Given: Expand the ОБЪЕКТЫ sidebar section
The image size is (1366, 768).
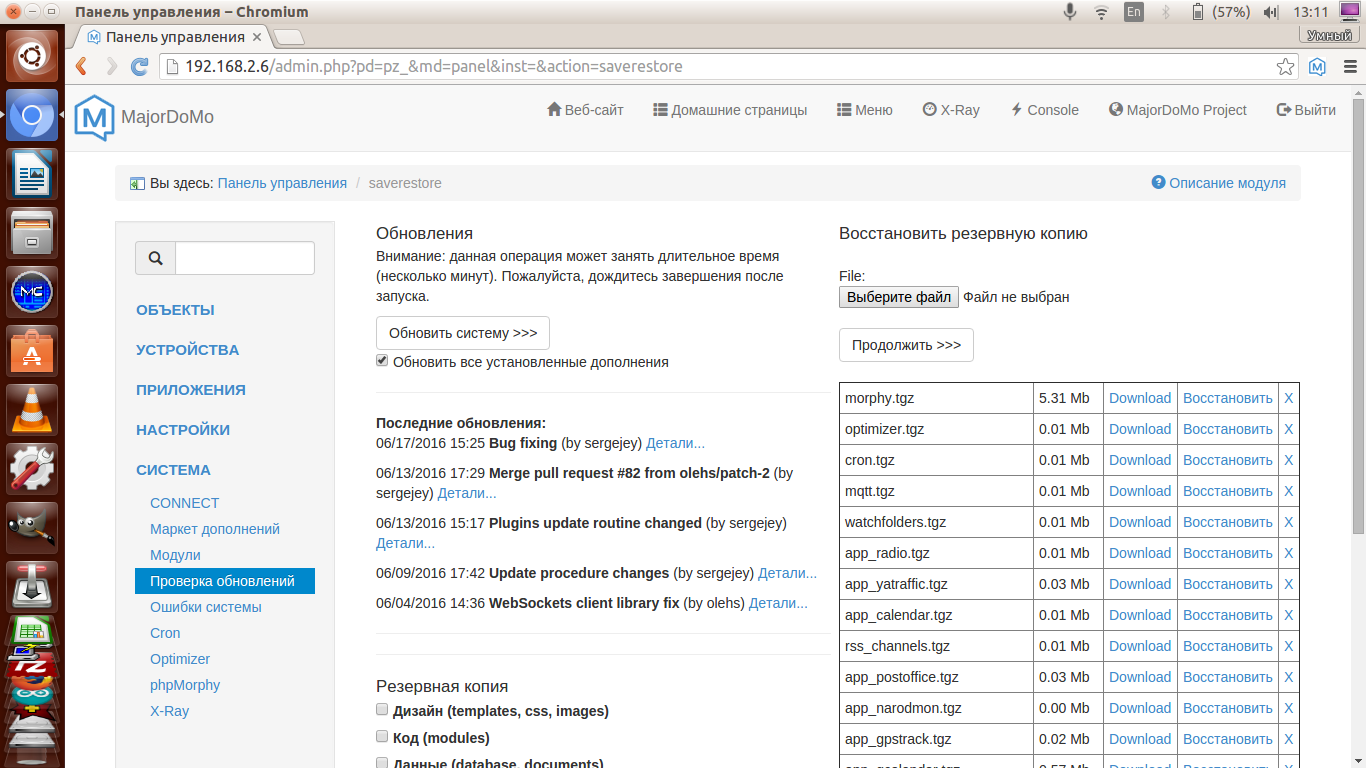Looking at the screenshot, I should pos(175,310).
